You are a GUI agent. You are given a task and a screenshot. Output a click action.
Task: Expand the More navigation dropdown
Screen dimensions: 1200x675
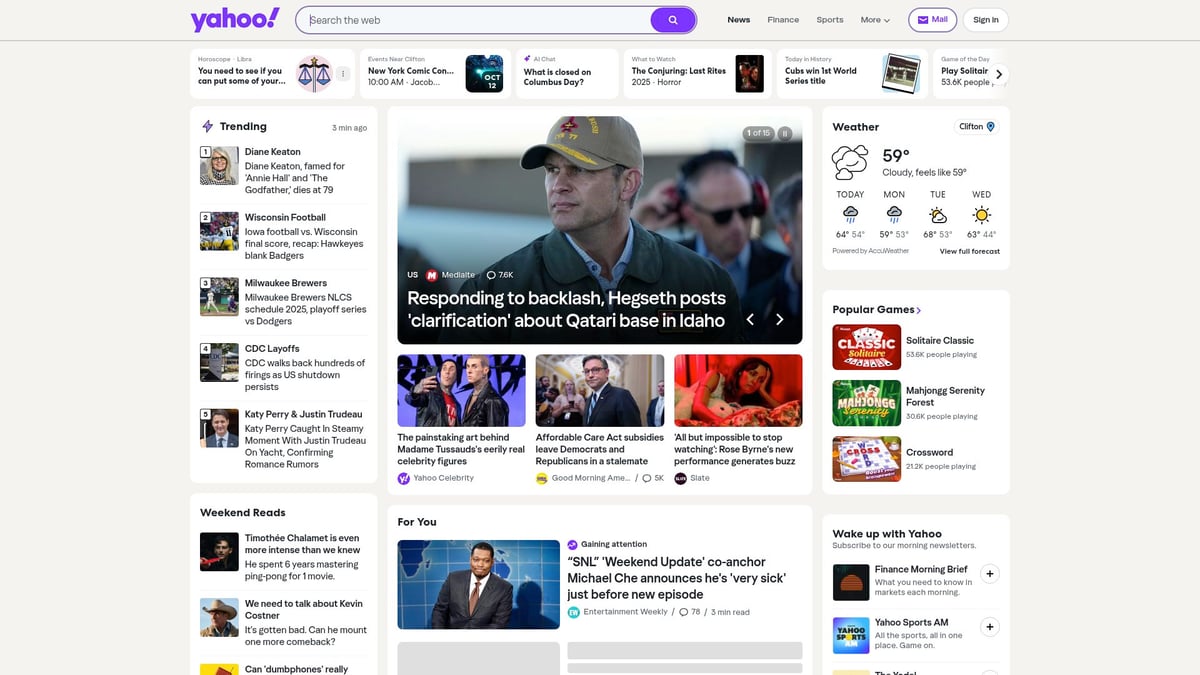point(875,20)
